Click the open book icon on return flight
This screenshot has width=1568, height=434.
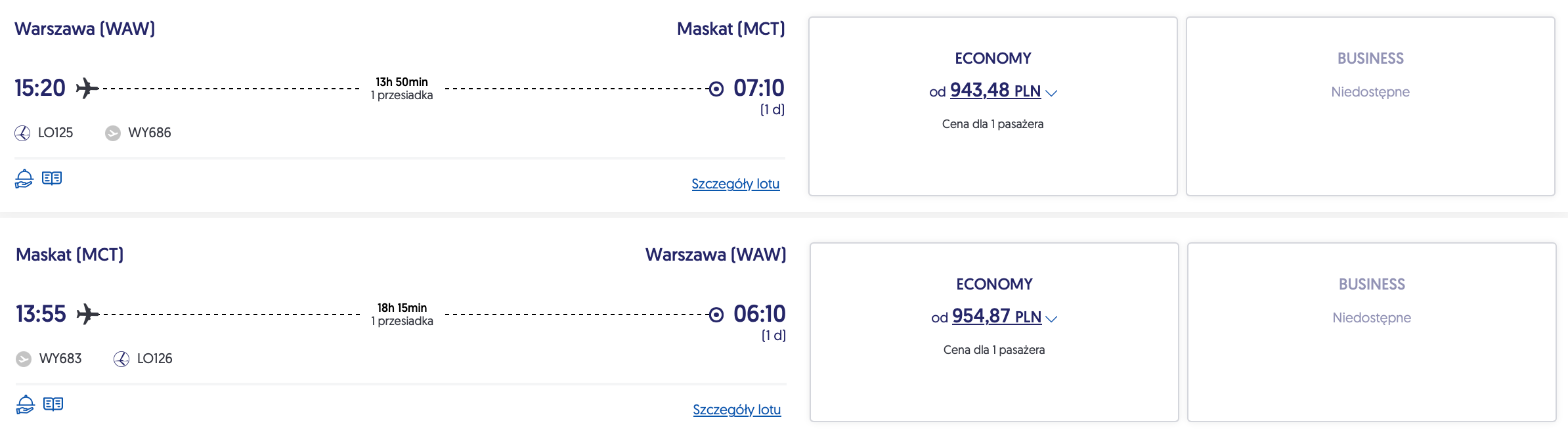pos(53,404)
